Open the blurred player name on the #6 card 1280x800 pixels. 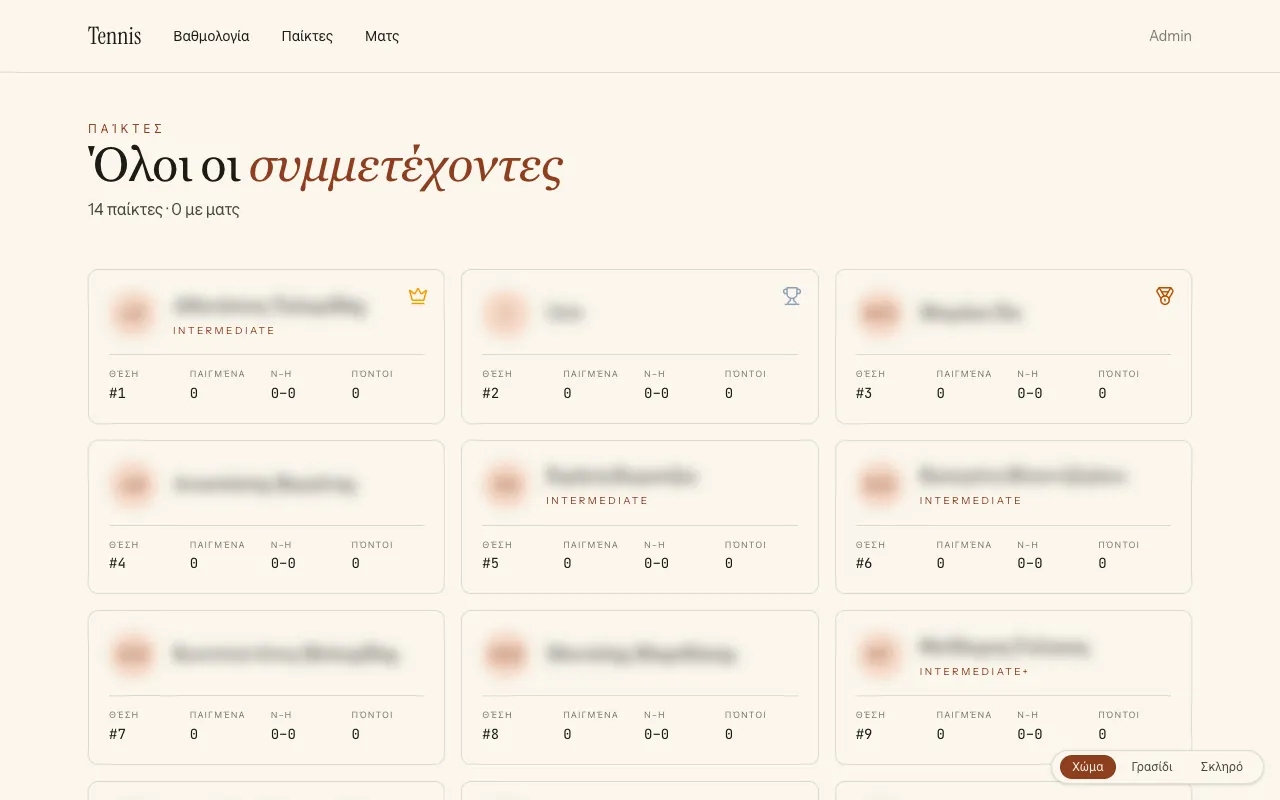point(1022,475)
